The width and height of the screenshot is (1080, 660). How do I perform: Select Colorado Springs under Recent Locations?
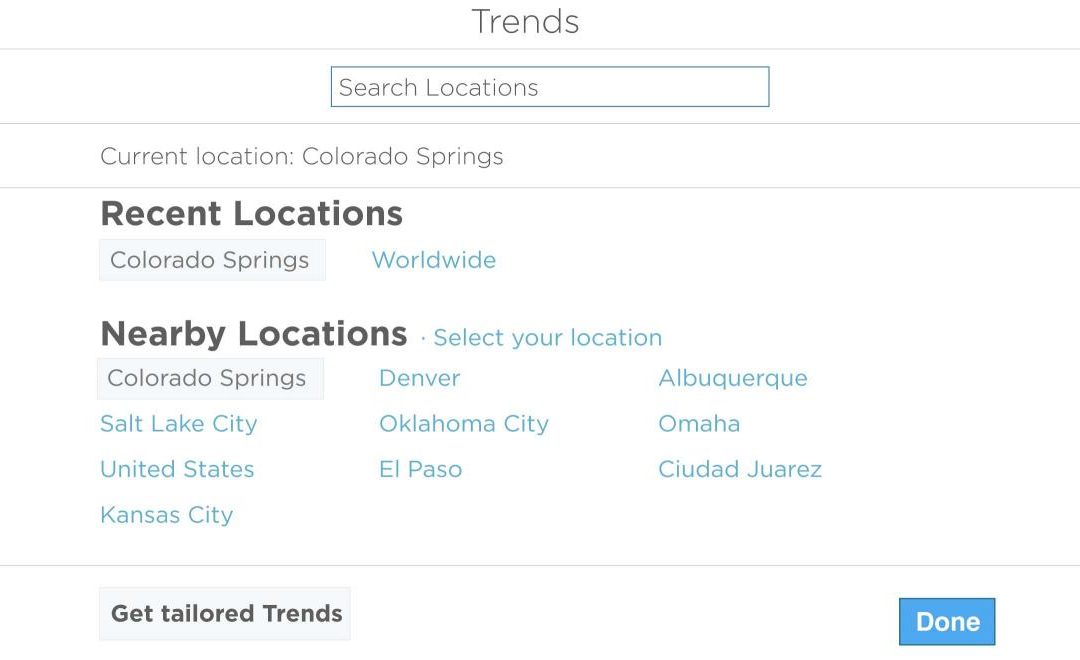[x=211, y=260]
